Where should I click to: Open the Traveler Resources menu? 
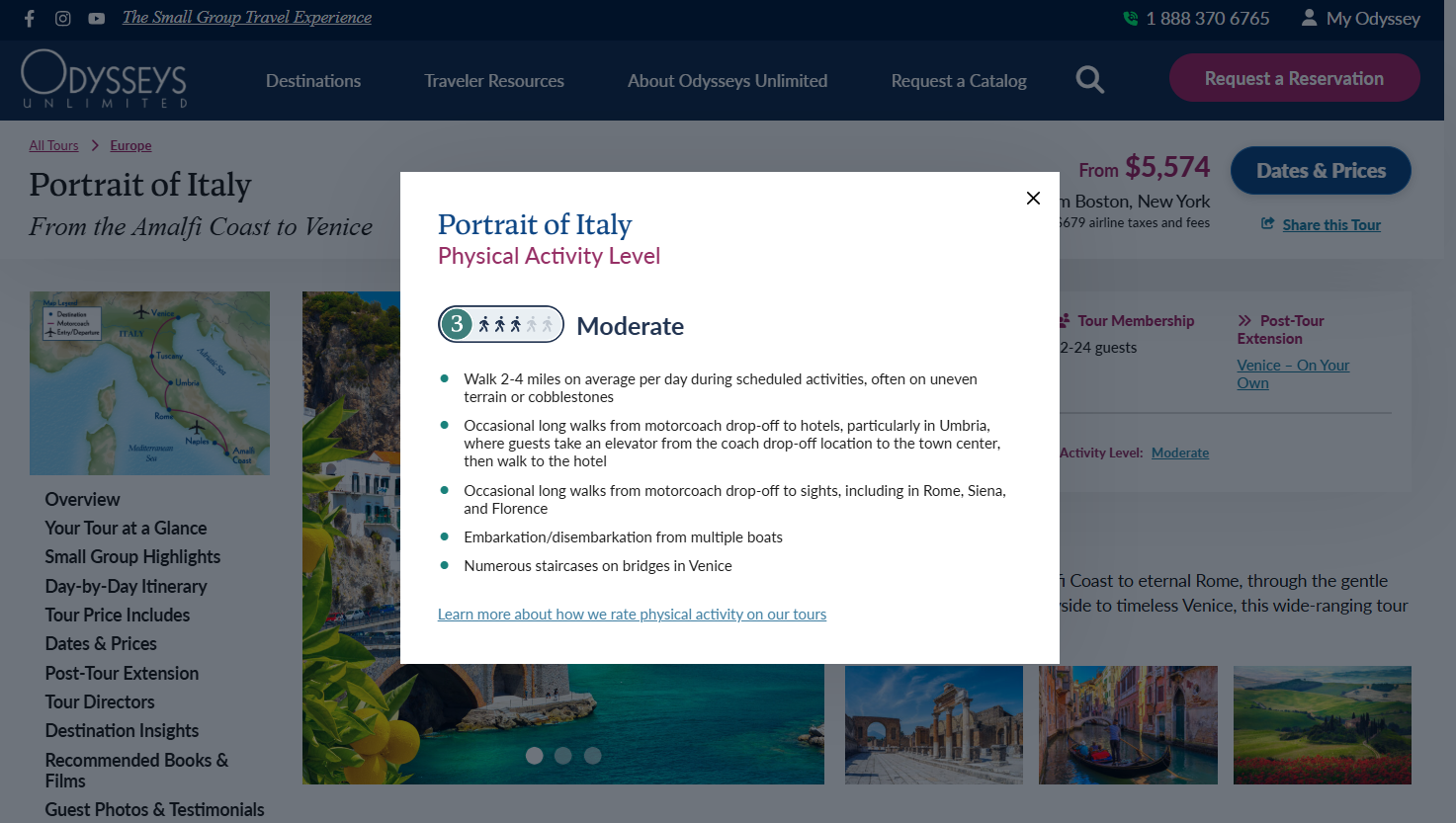494,81
